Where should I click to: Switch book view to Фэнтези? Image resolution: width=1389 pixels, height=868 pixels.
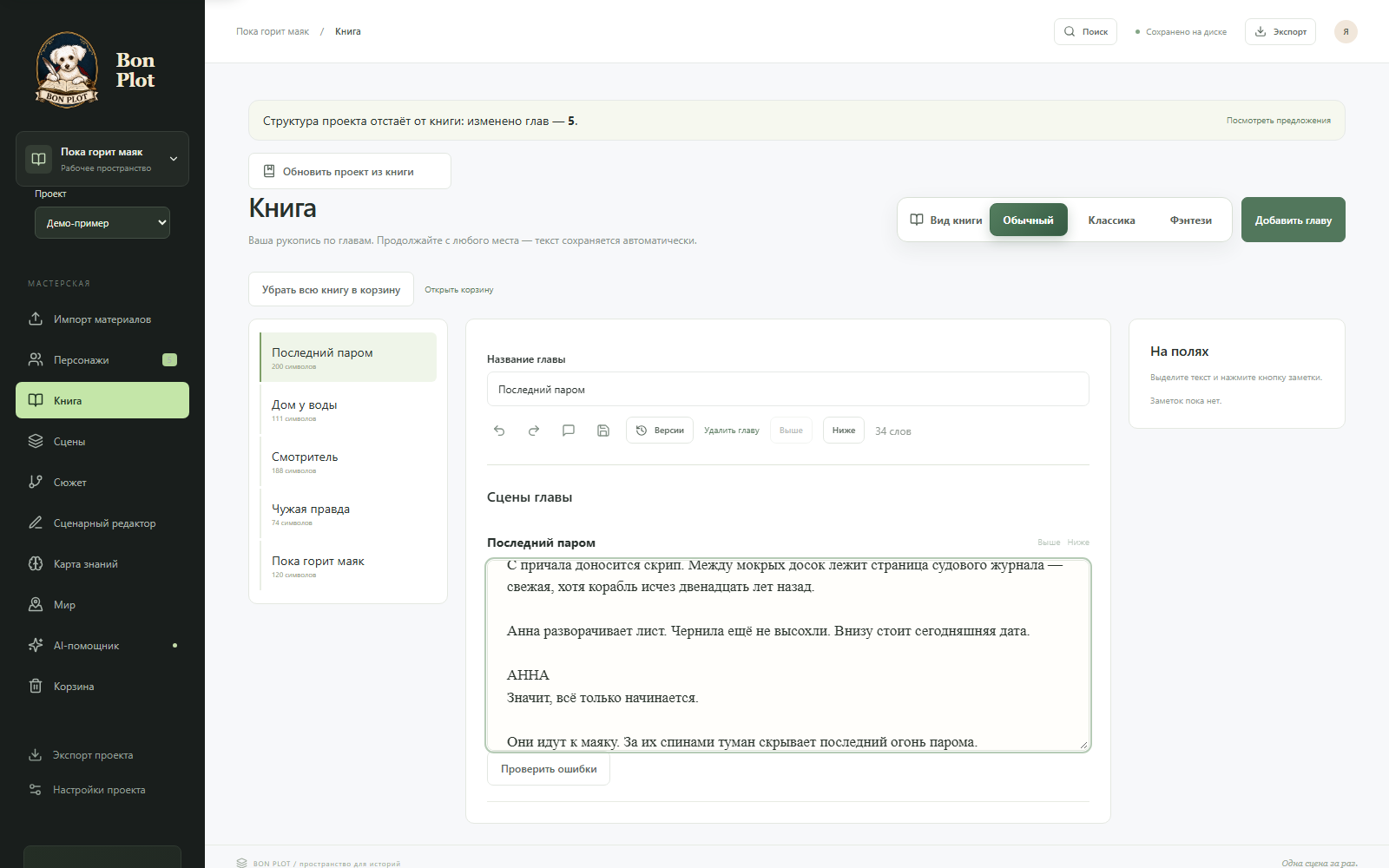coord(1190,220)
